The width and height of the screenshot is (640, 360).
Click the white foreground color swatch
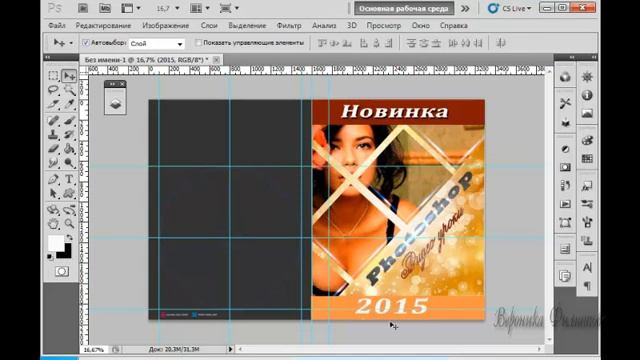tap(55, 242)
